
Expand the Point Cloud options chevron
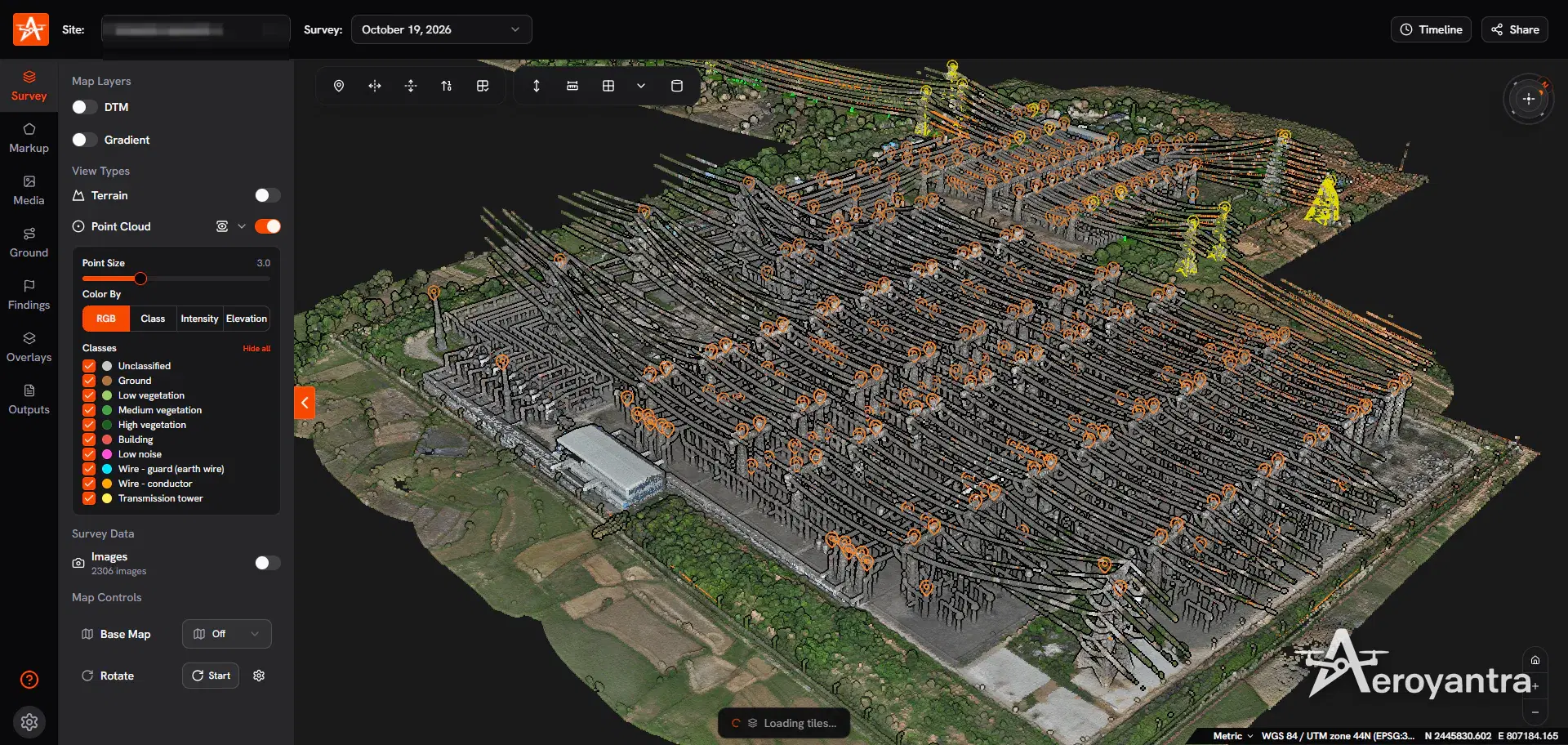click(242, 226)
